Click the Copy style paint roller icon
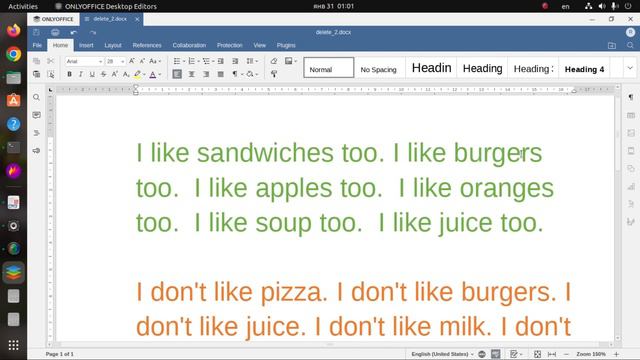 (x=274, y=74)
